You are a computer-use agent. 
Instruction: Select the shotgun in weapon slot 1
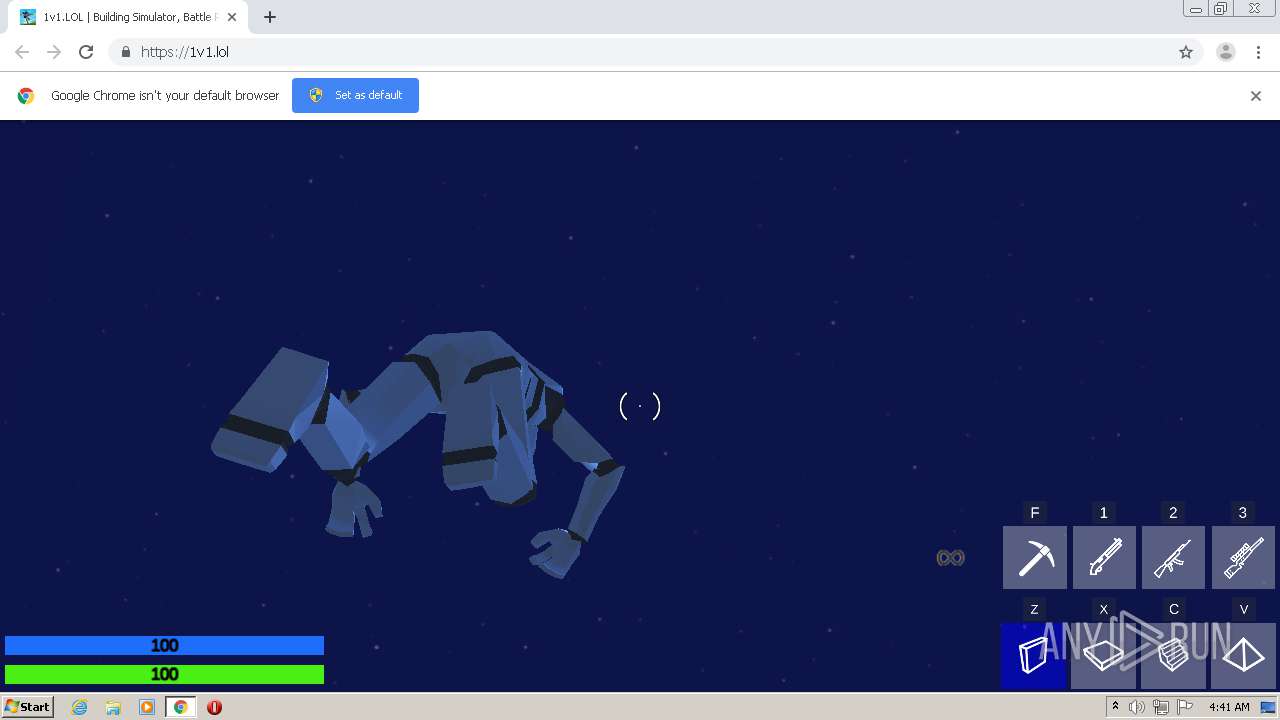(1104, 557)
